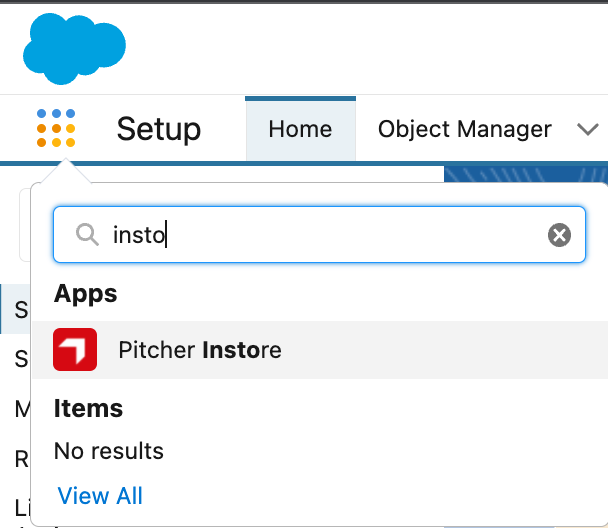Select the sidebar item starting with M
608x528 pixels.
click(18, 408)
